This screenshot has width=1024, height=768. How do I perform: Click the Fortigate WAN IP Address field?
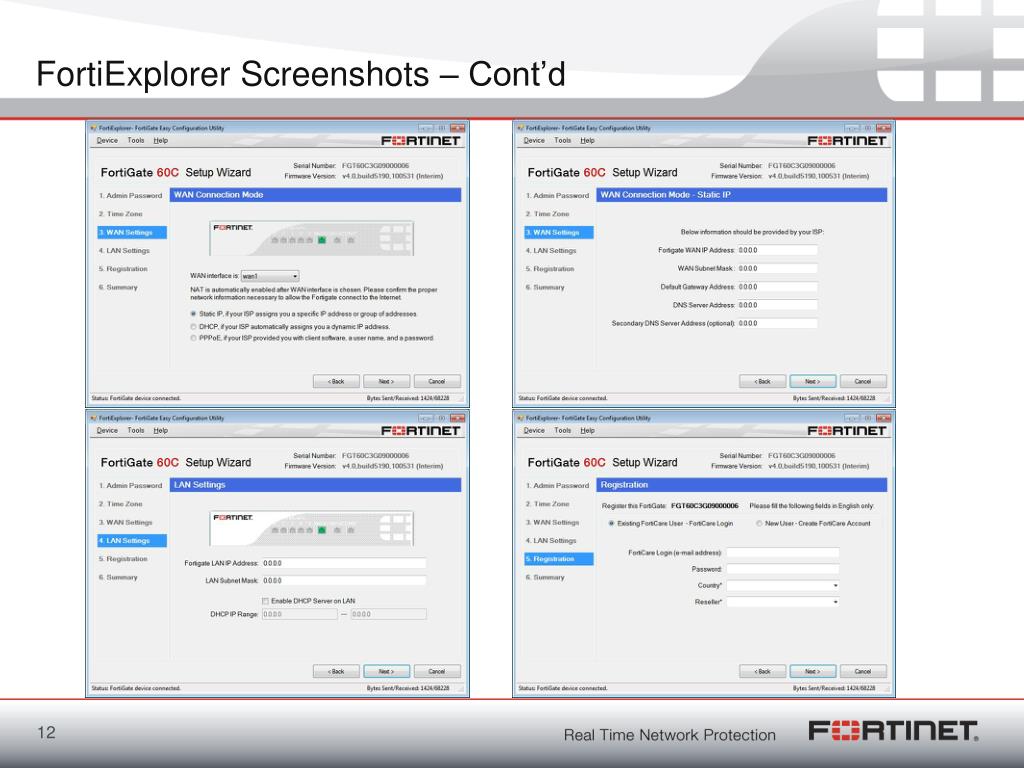tap(777, 250)
